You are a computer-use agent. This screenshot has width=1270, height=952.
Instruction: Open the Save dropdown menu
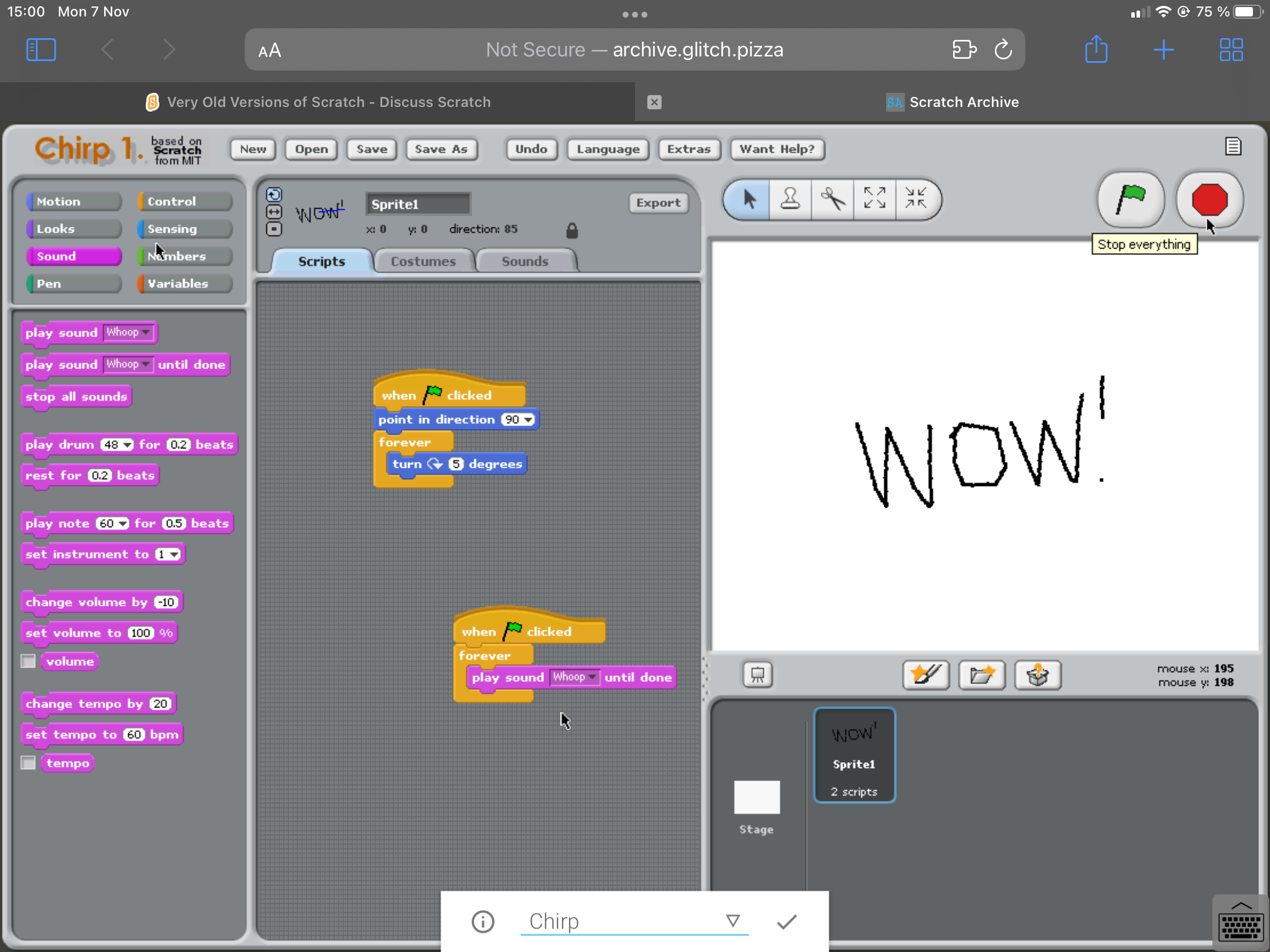coord(371,149)
